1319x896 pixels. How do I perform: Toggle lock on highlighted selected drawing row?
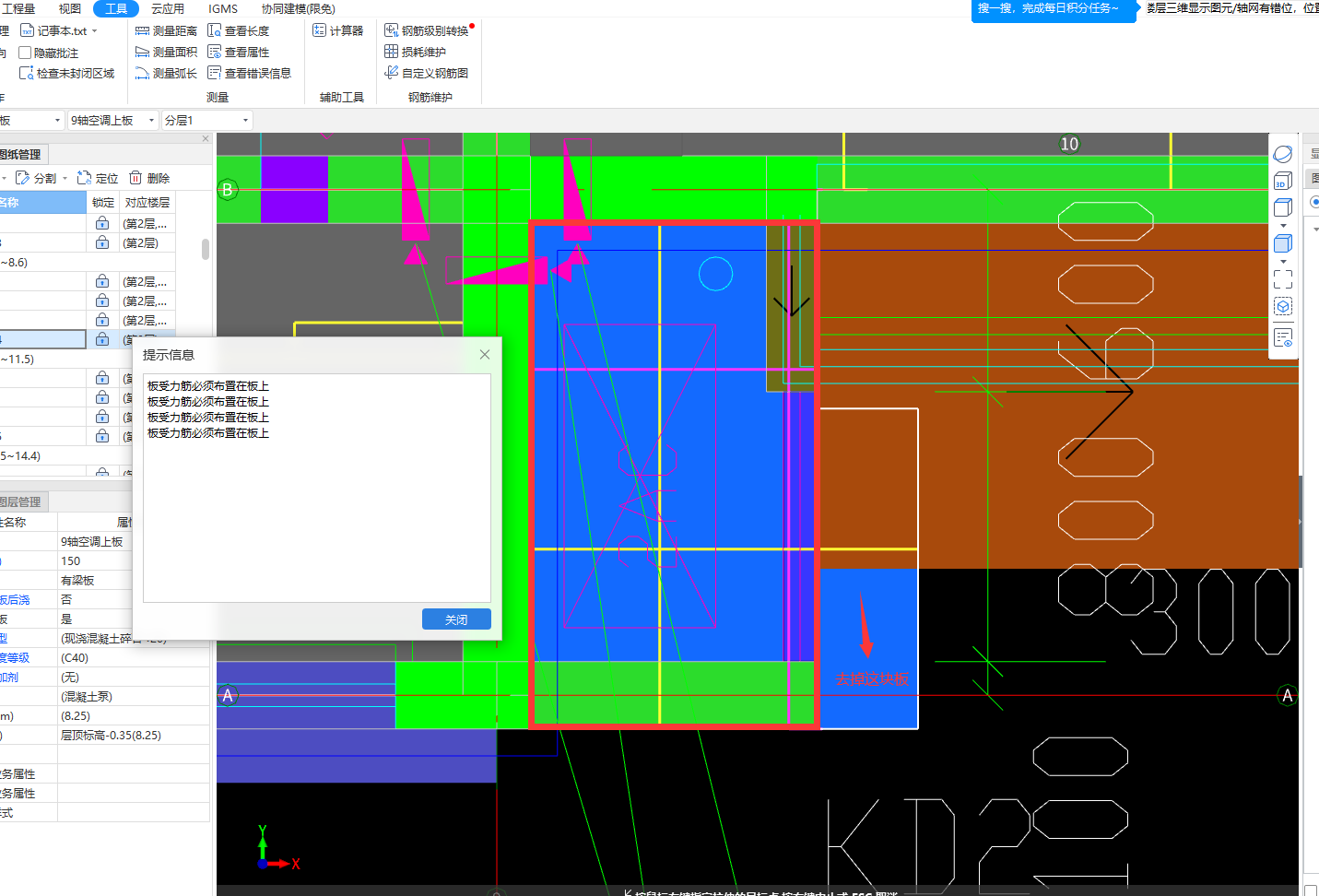click(x=102, y=339)
